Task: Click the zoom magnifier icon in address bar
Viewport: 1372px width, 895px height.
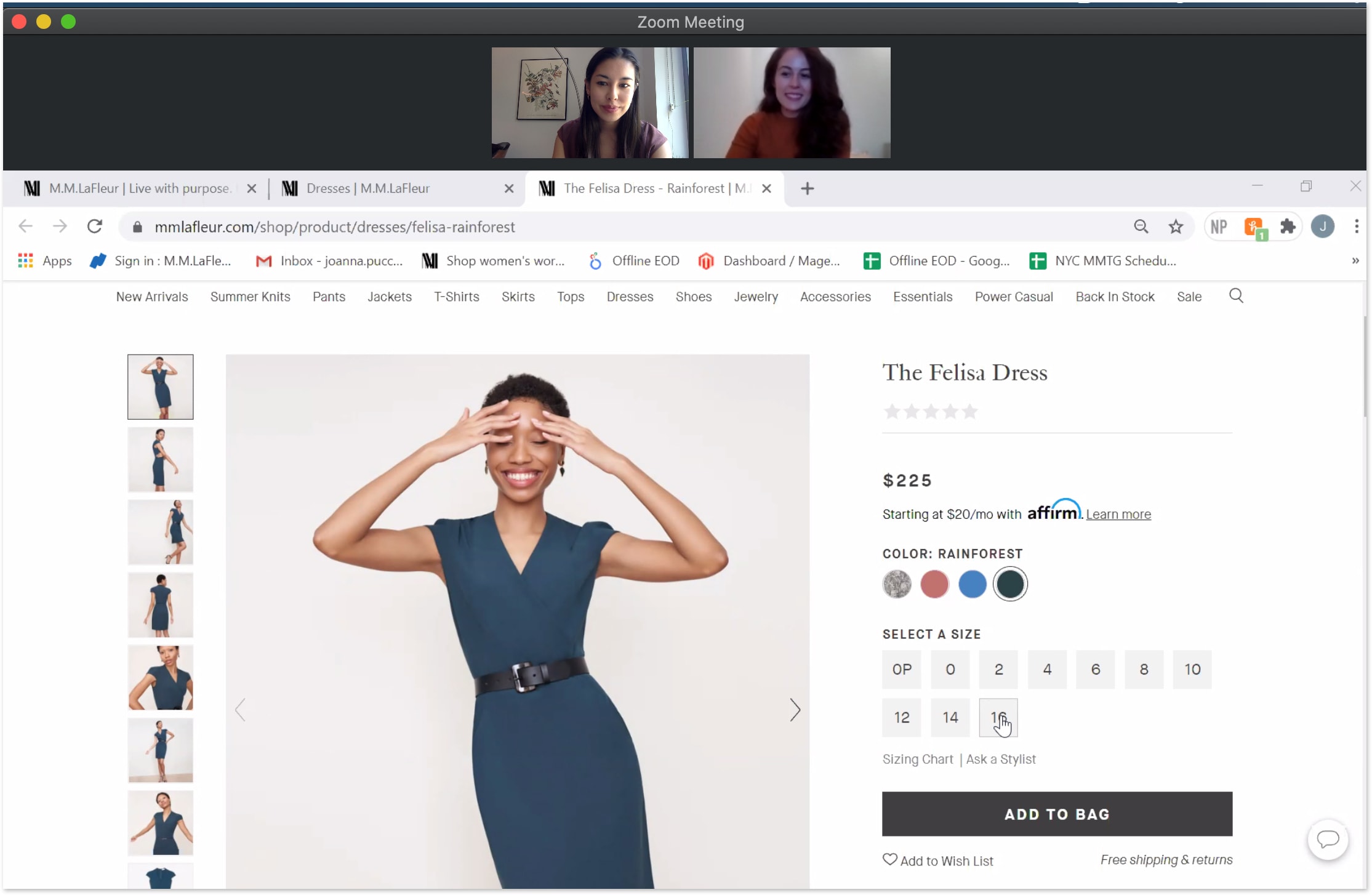Action: (x=1141, y=227)
